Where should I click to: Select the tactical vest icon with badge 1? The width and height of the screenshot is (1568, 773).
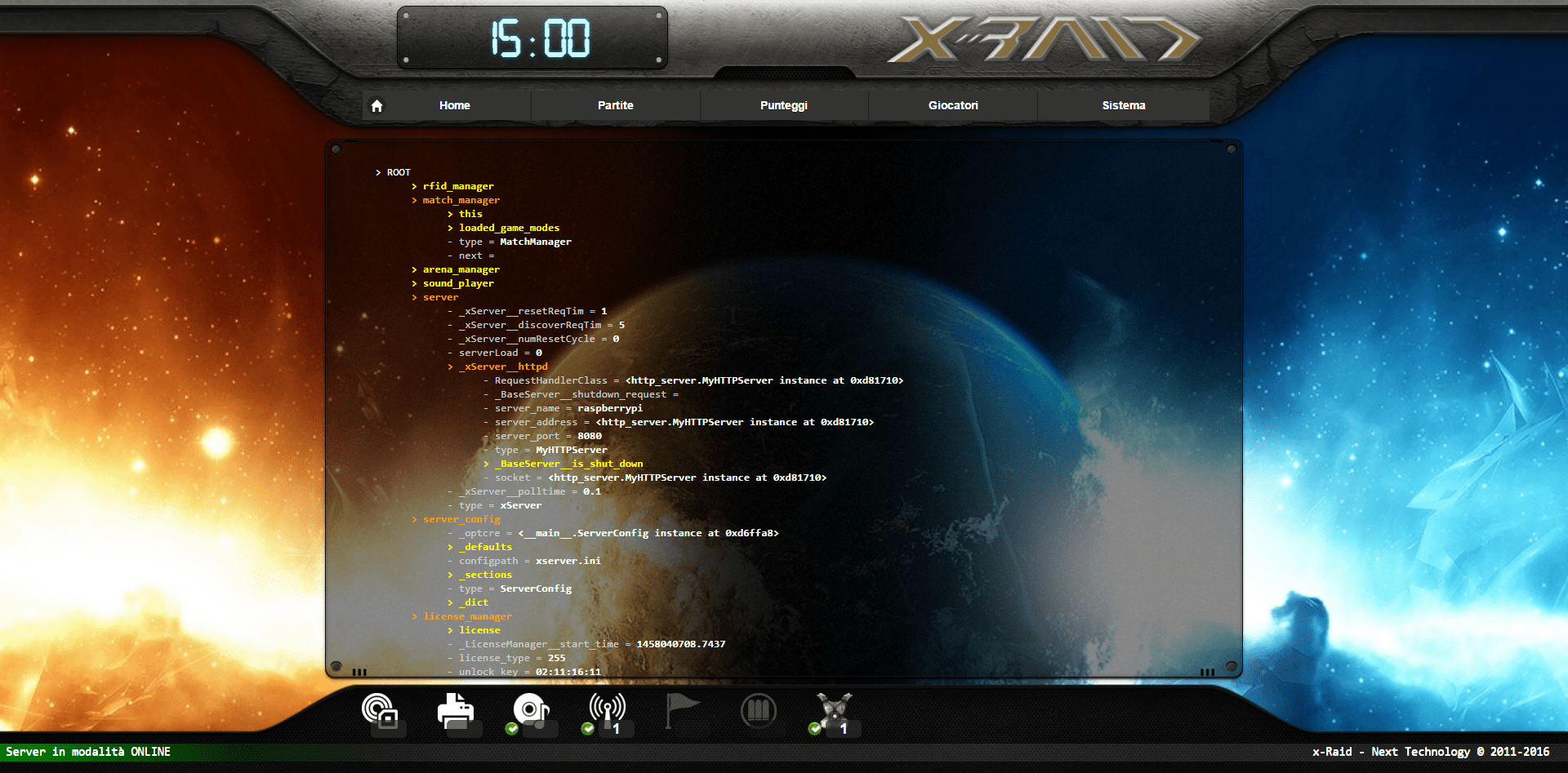[836, 709]
